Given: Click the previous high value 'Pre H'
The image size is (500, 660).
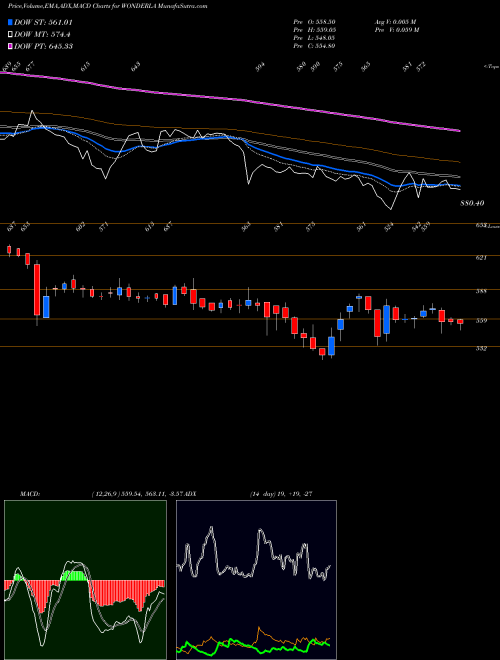Looking at the screenshot, I should coord(314,30).
